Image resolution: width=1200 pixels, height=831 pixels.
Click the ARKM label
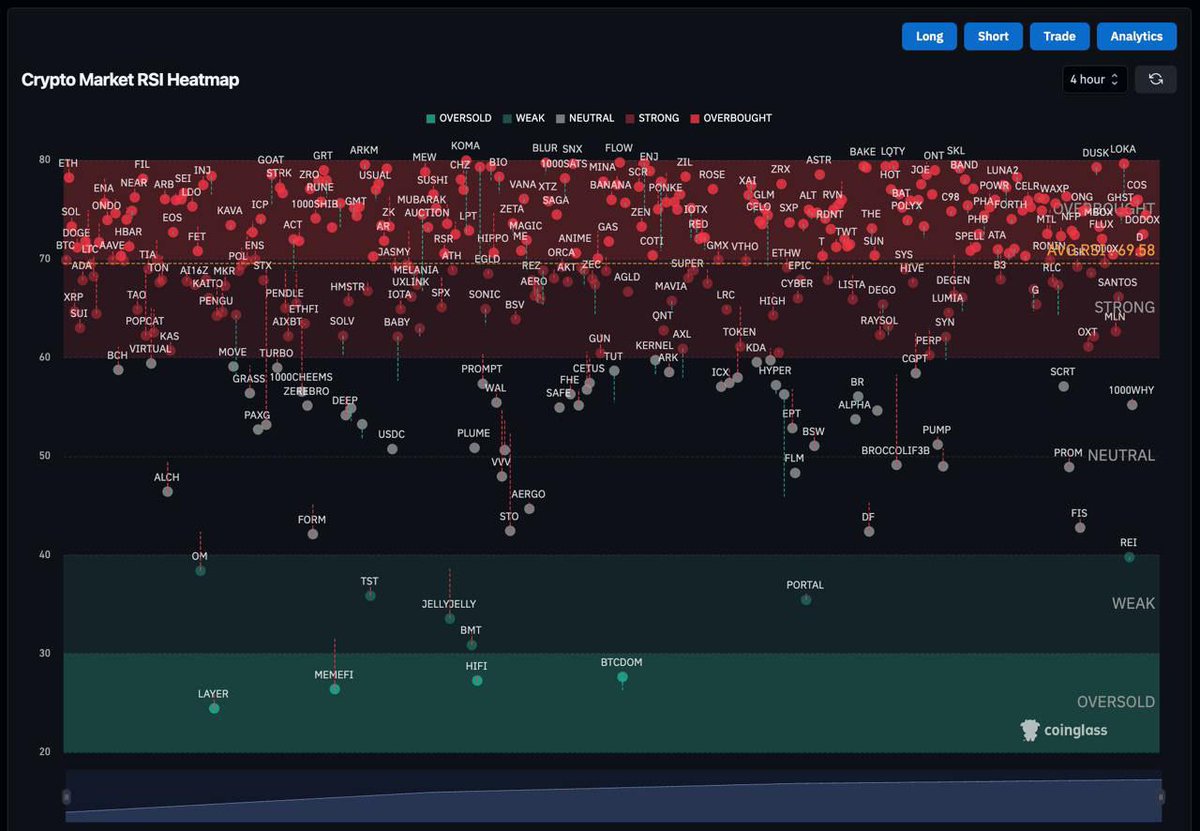pyautogui.click(x=364, y=150)
